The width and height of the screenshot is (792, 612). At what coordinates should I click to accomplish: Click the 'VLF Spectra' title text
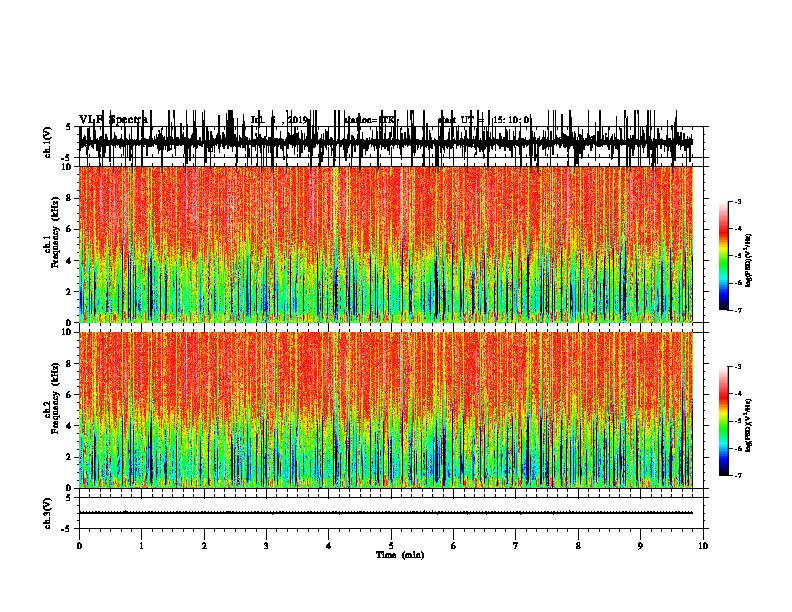pyautogui.click(x=113, y=120)
